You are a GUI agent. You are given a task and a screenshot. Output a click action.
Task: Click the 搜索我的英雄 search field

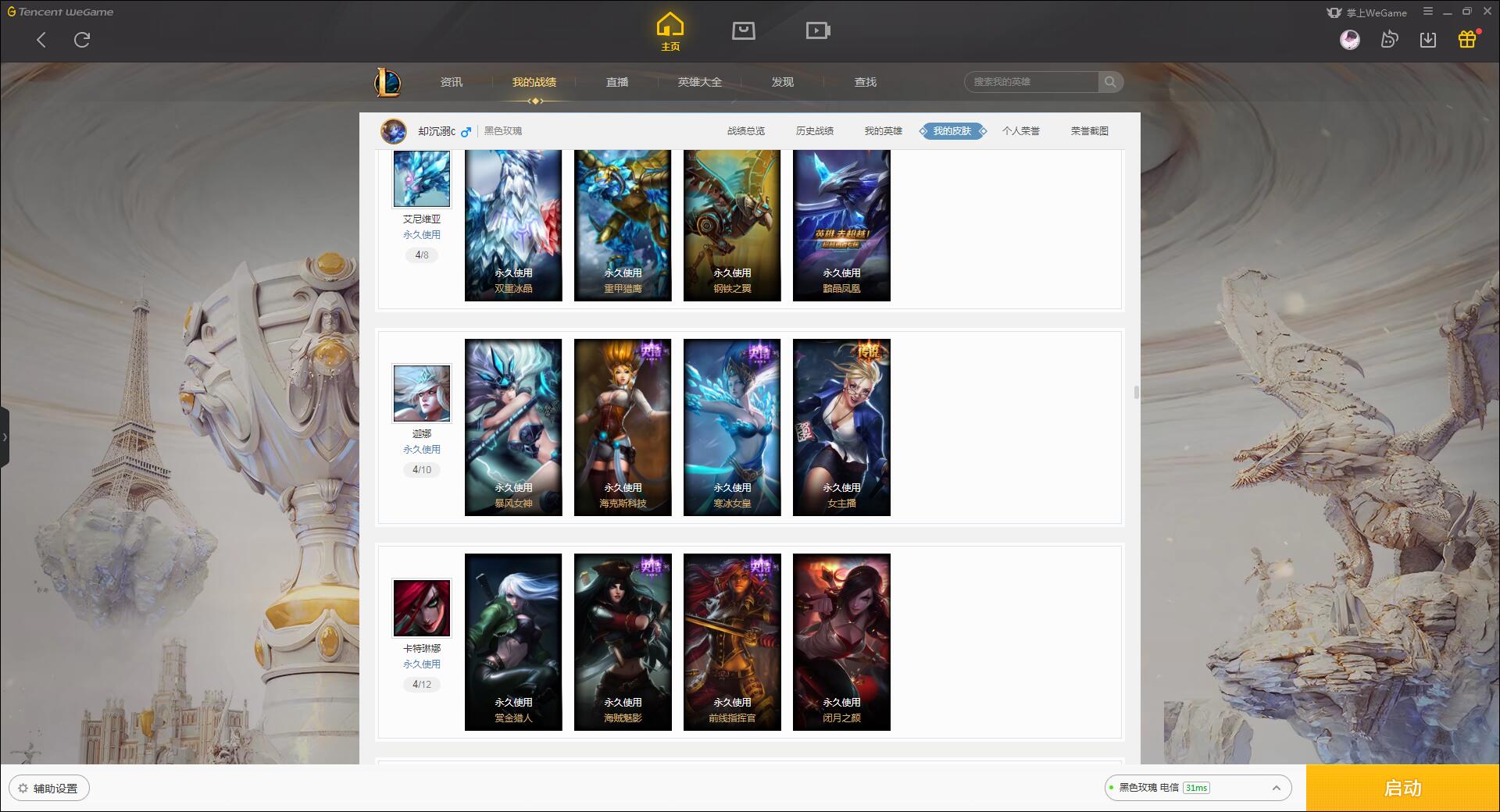click(x=1031, y=82)
